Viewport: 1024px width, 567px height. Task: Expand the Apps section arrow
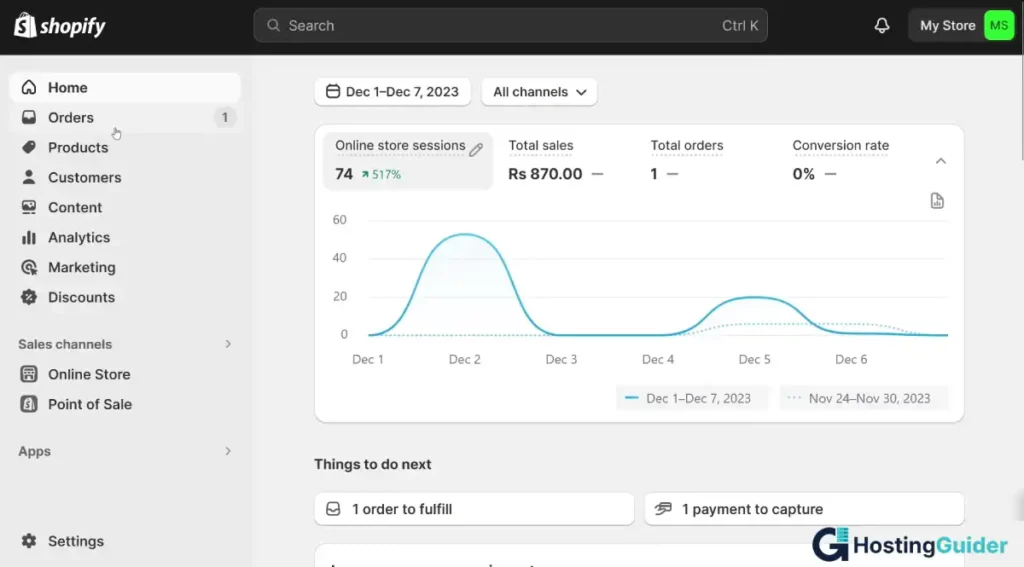tap(228, 451)
